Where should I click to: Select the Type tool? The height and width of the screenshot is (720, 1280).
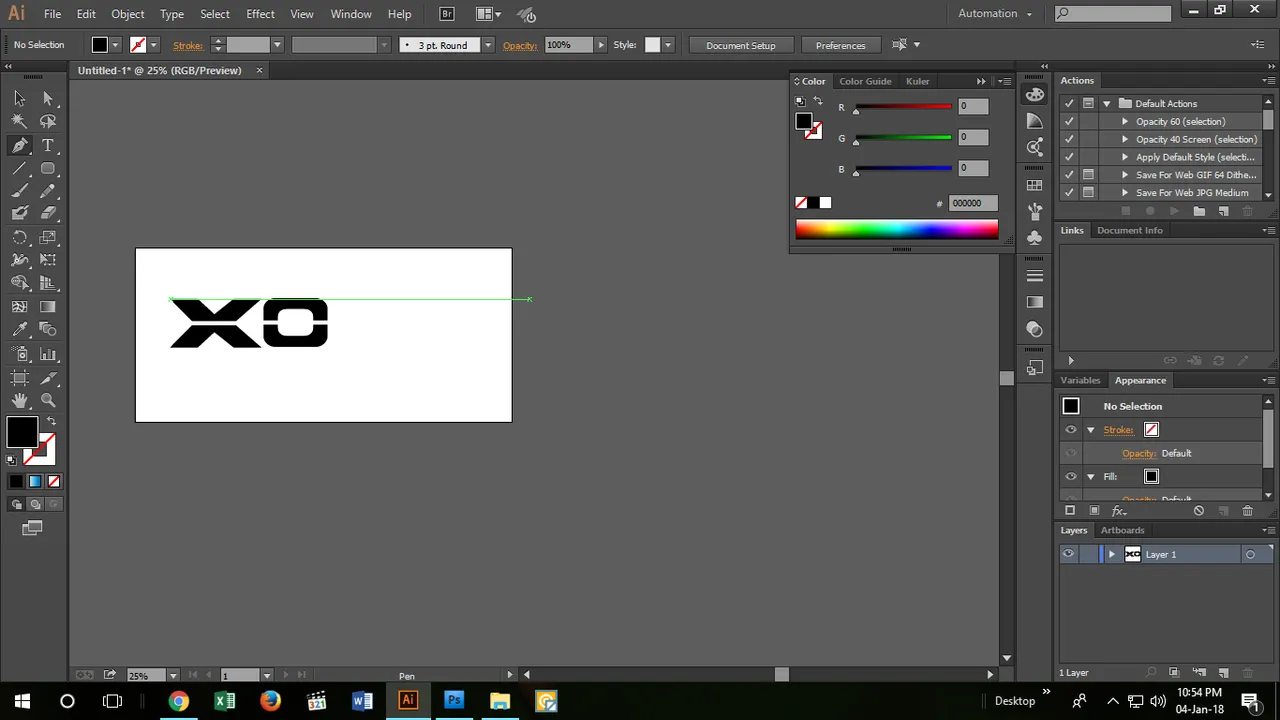[x=48, y=145]
